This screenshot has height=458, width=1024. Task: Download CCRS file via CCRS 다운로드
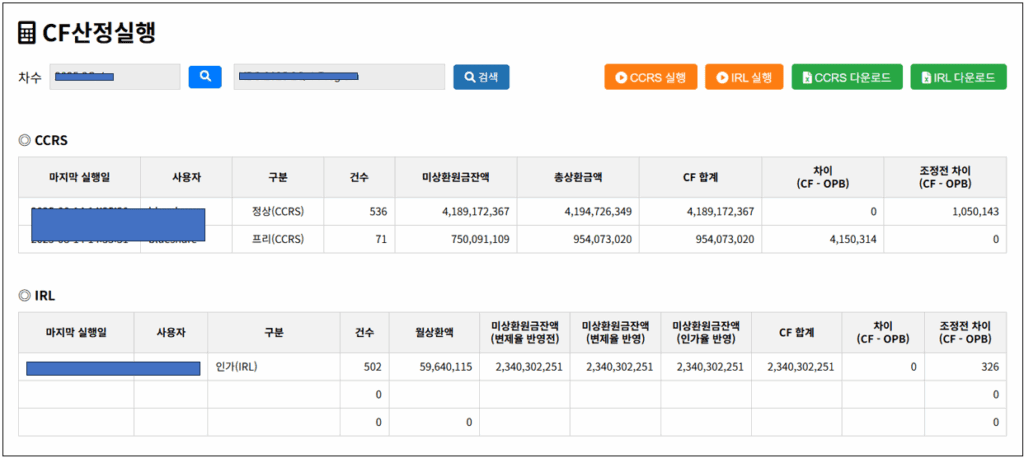(x=847, y=77)
